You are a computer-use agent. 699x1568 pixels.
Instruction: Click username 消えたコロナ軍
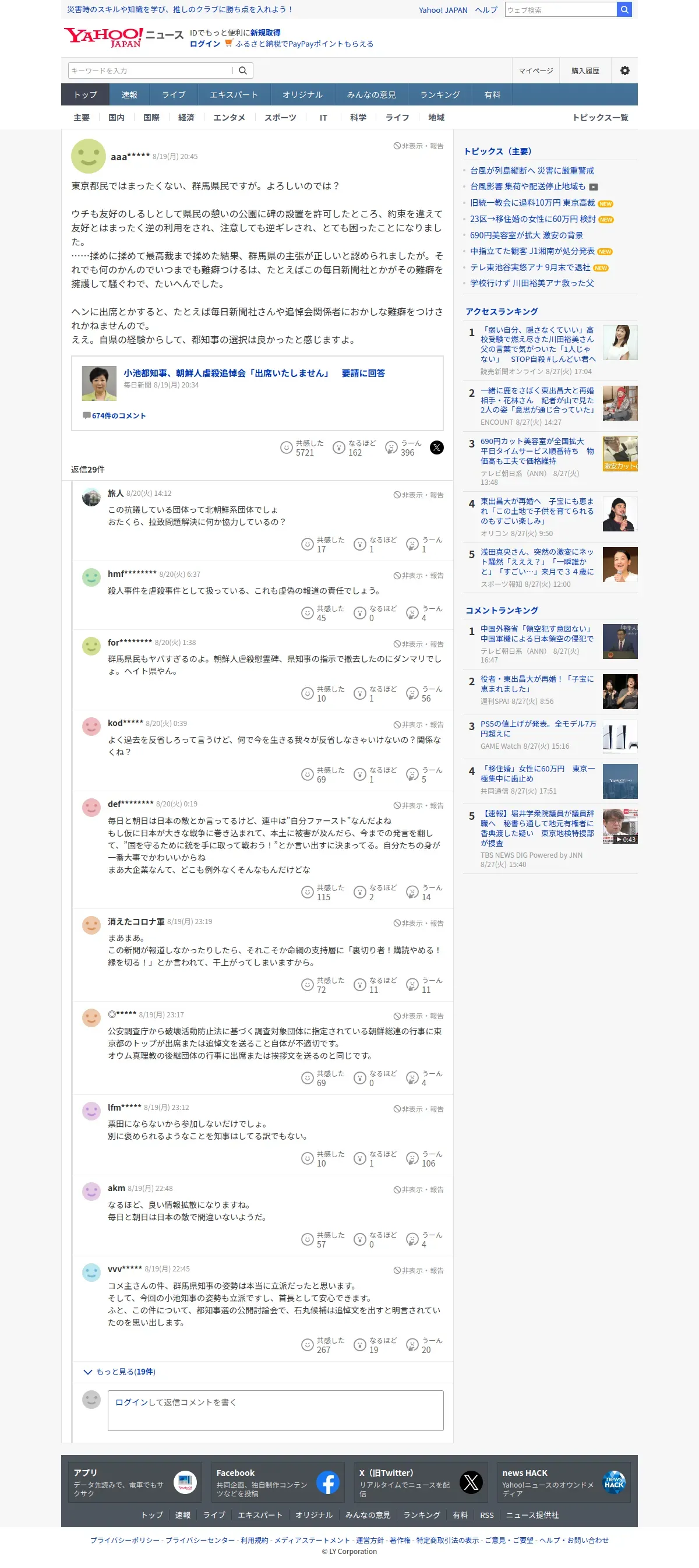click(136, 922)
